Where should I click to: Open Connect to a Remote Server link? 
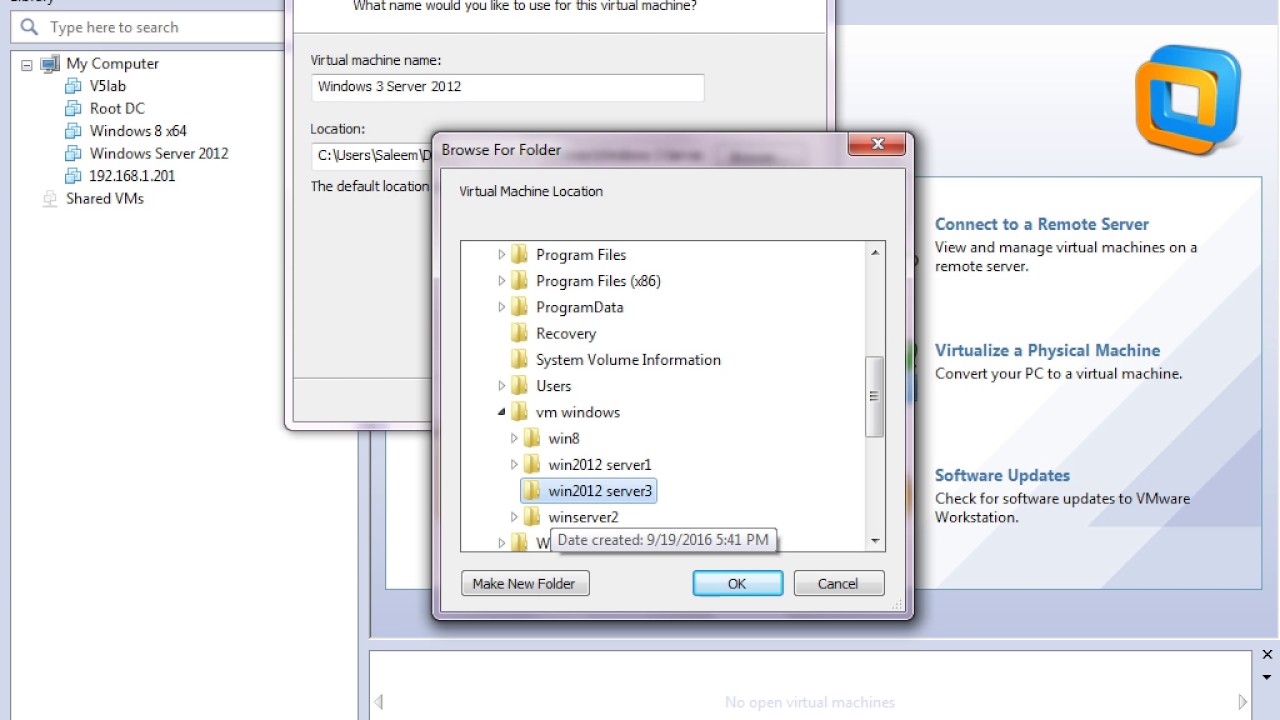[x=1041, y=224]
